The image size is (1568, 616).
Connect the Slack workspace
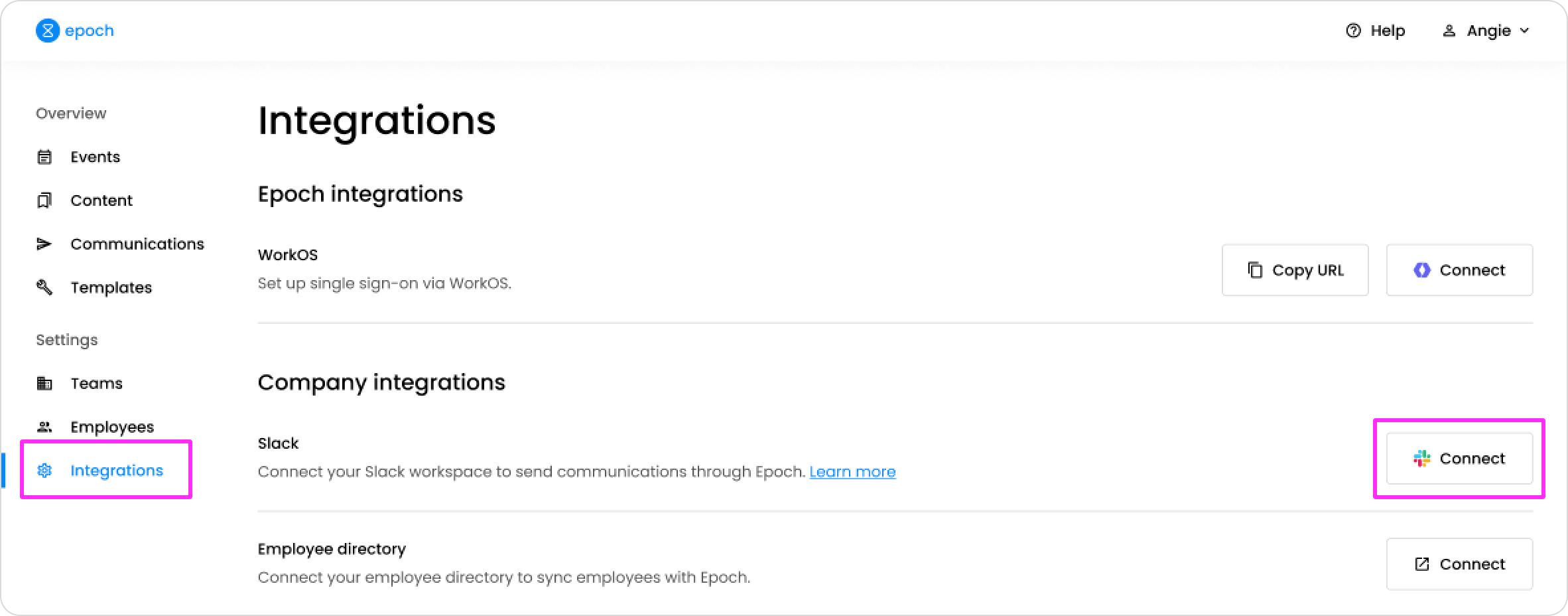(1459, 458)
